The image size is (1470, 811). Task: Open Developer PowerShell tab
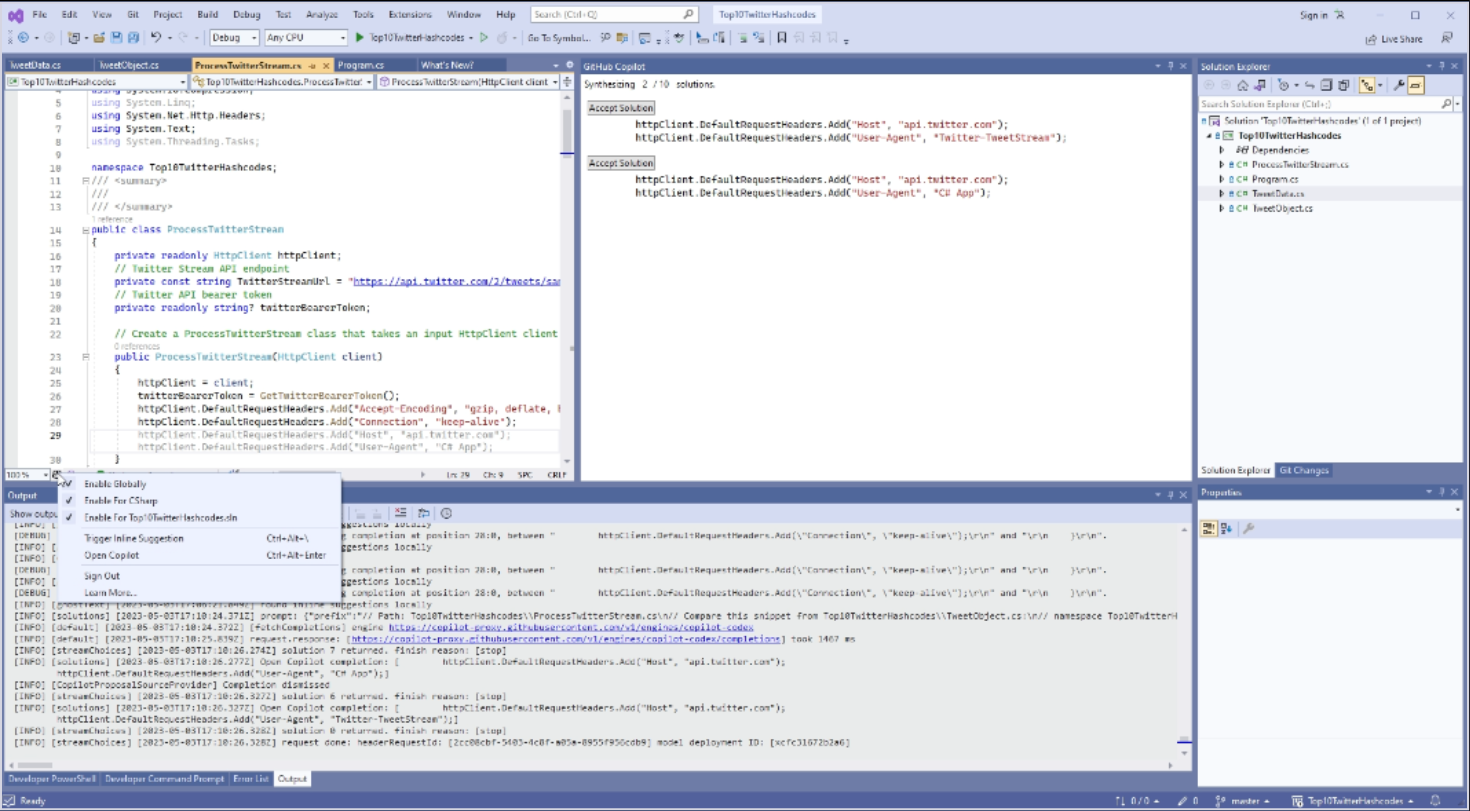[52, 778]
